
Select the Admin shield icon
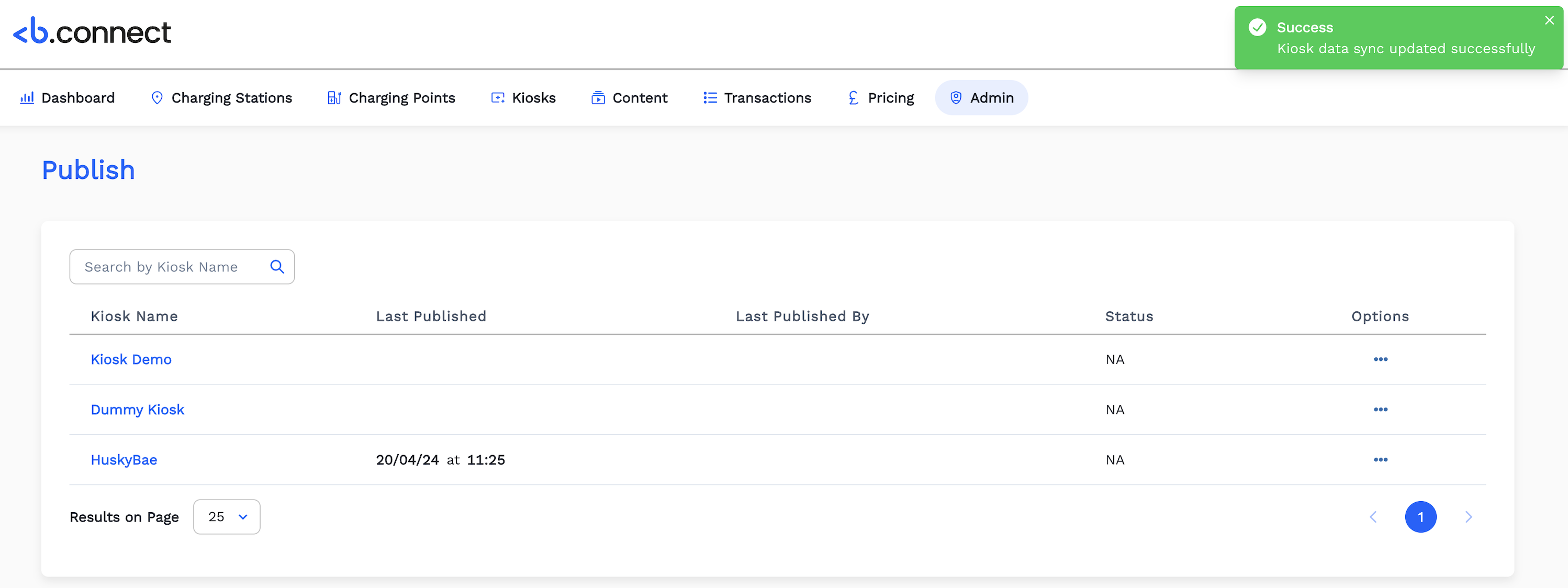click(x=955, y=97)
